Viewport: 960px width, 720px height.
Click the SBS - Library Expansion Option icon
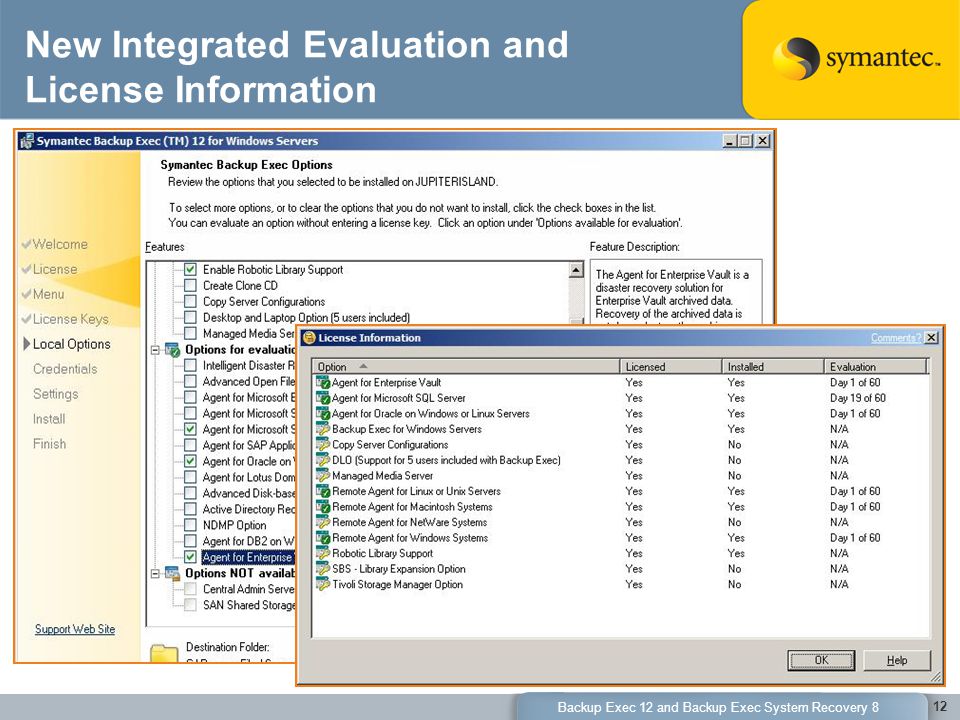coord(323,569)
